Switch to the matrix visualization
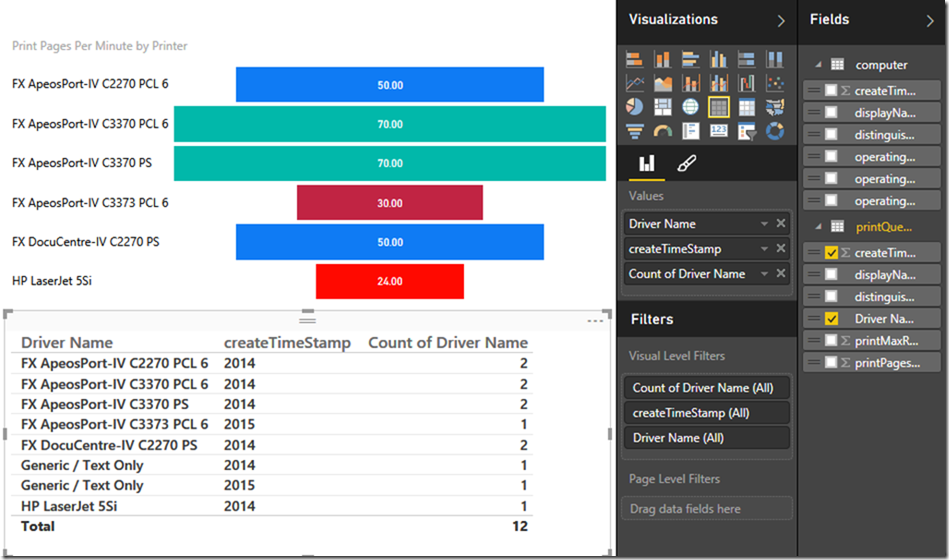The width and height of the screenshot is (949, 560). [746, 107]
